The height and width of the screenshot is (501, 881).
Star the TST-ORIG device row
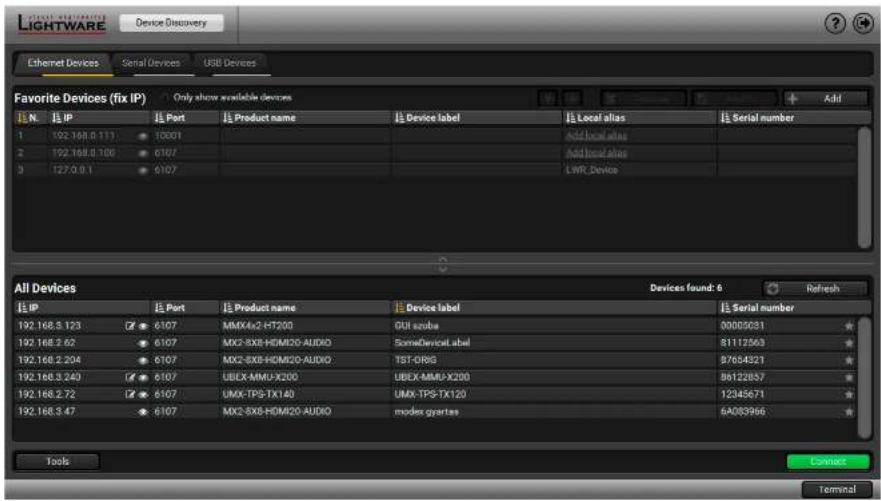[x=849, y=360]
